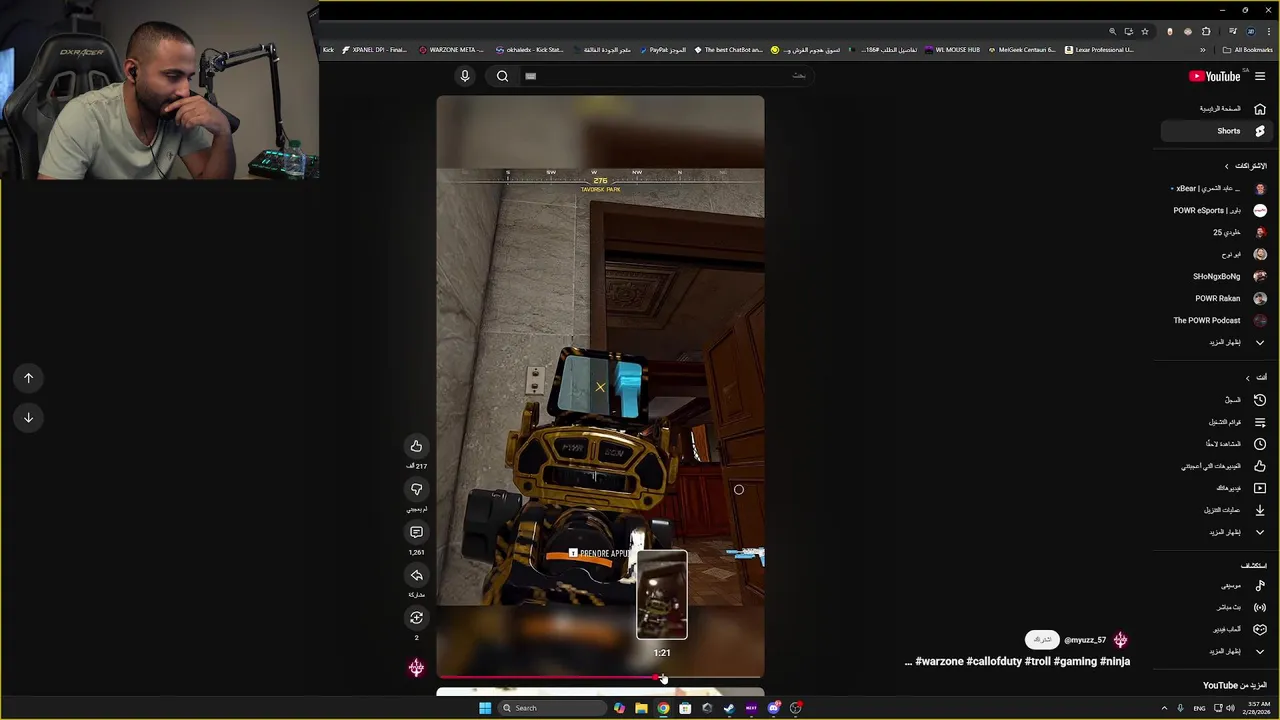
Task: Expand the Subscriptions section header chevron
Action: pyautogui.click(x=1227, y=166)
